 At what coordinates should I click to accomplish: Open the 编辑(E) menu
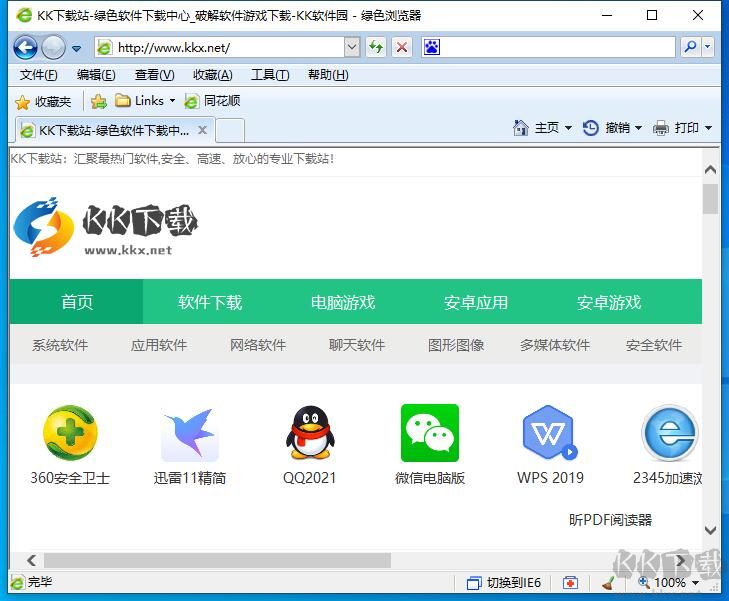(x=96, y=75)
